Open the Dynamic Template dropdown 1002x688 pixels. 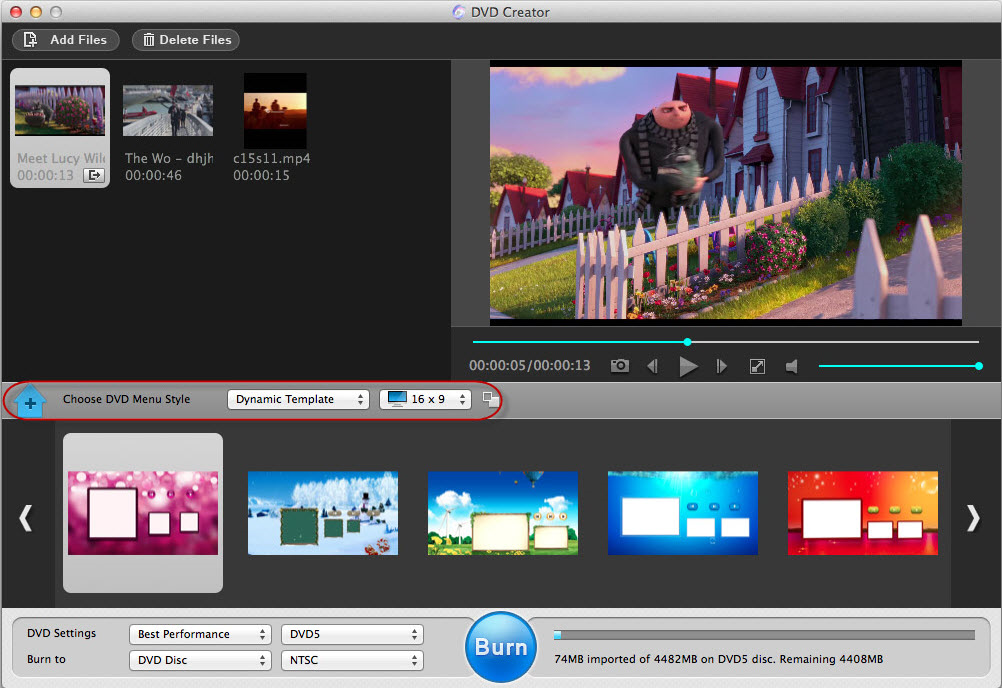pos(298,399)
